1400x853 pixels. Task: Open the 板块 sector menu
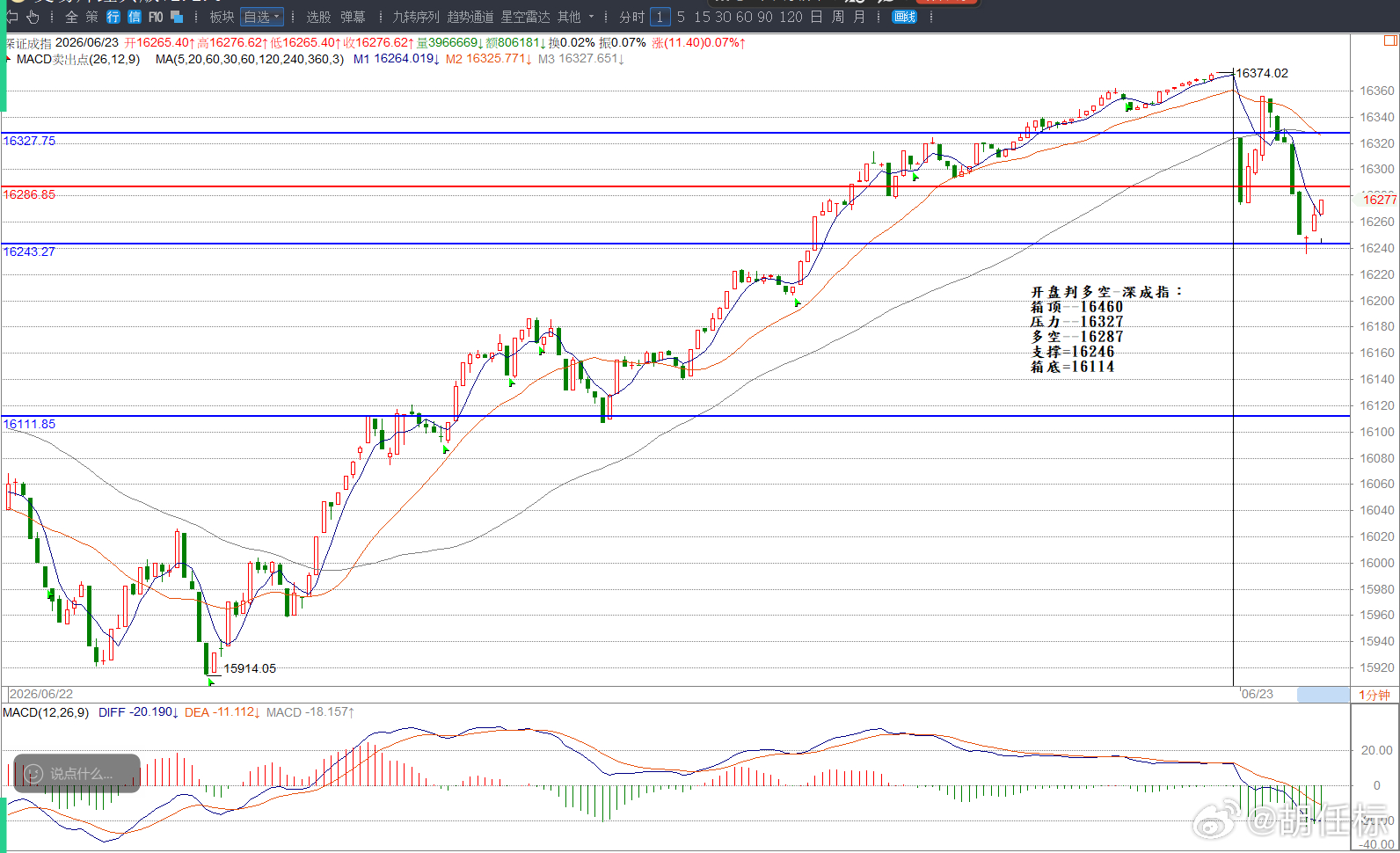(x=222, y=17)
